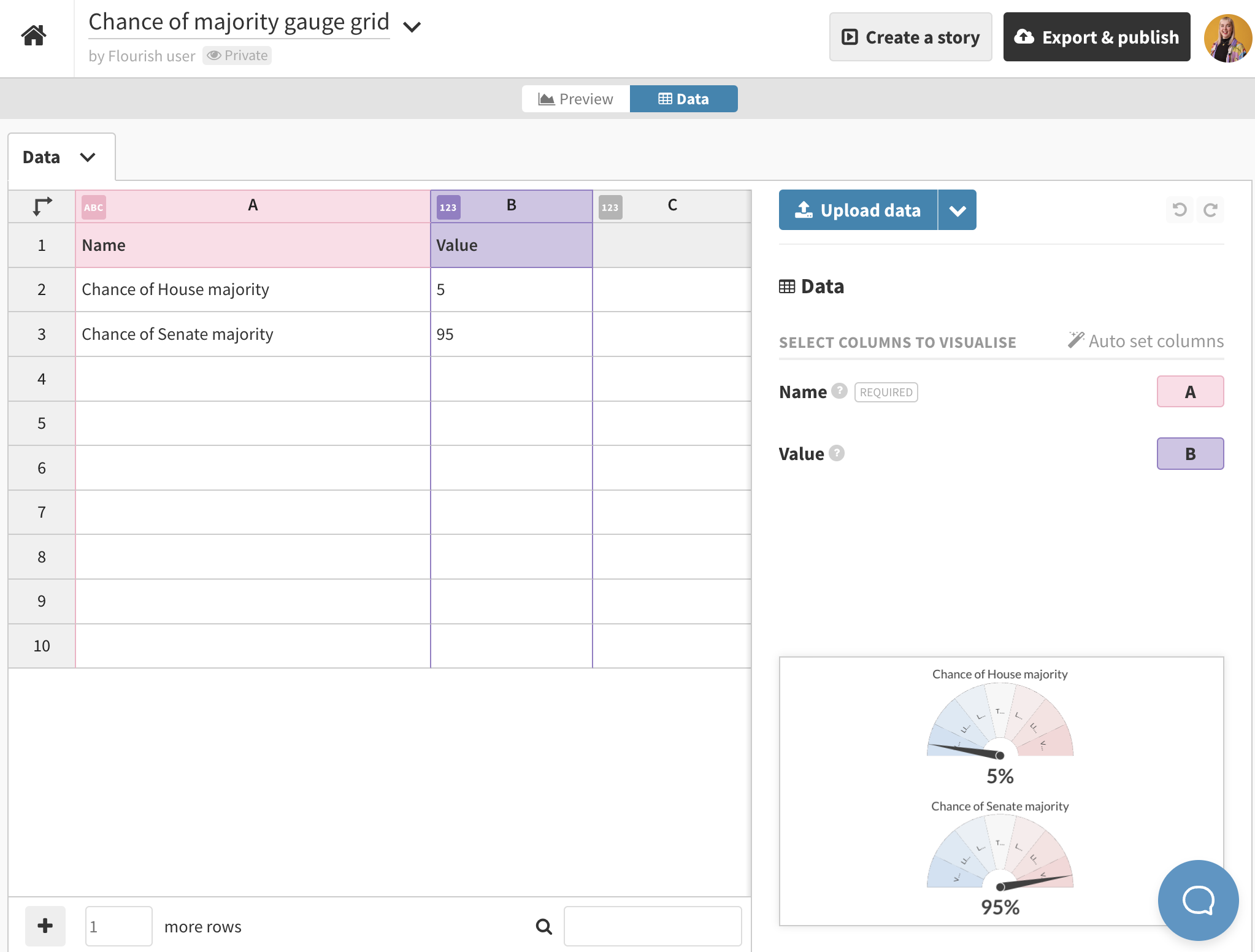Click Create a story button
The image size is (1255, 952).
[x=910, y=37]
